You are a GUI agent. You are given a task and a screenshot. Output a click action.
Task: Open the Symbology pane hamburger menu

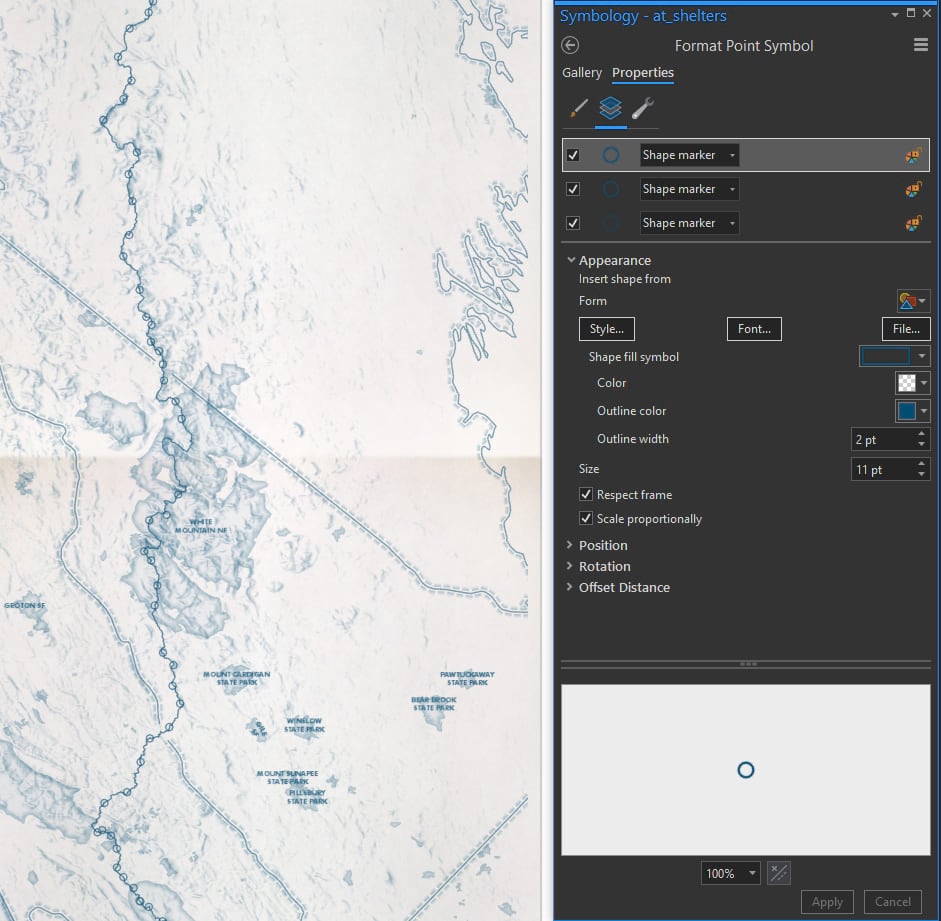tap(920, 45)
